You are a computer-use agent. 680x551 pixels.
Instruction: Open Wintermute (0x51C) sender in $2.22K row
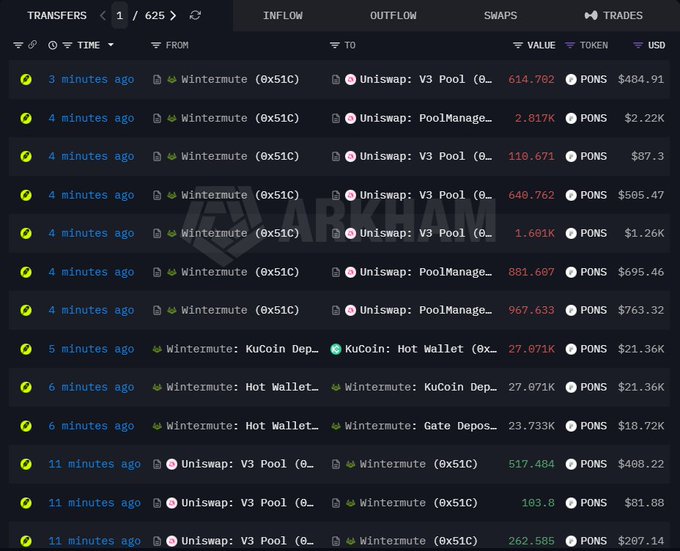coord(240,118)
